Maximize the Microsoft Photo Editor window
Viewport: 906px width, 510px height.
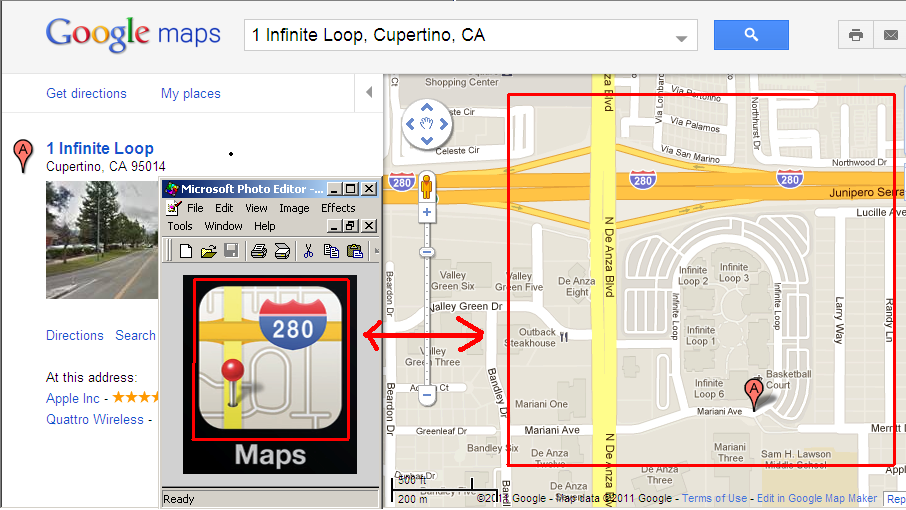pyautogui.click(x=350, y=189)
